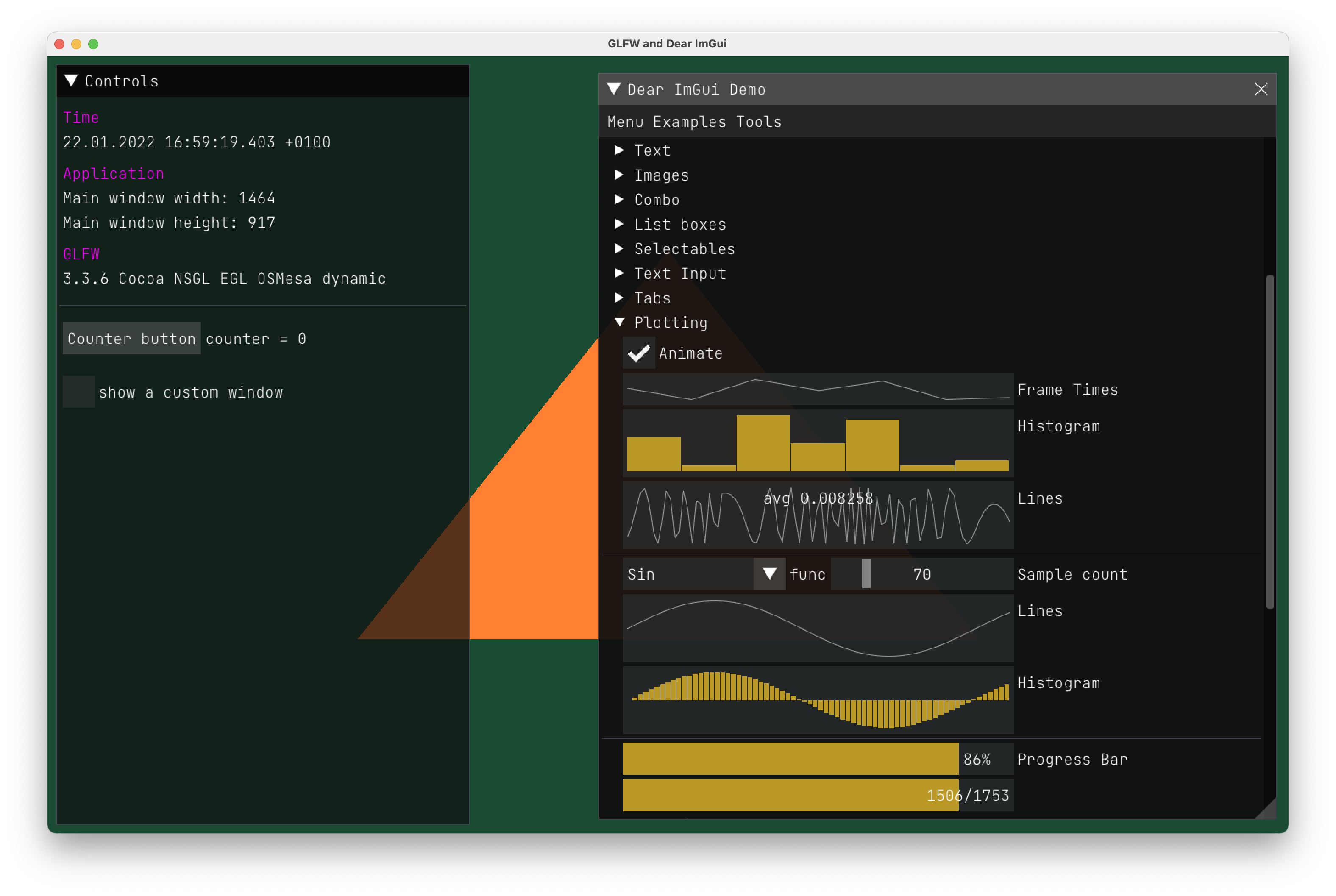Click the Frame Times label

point(1068,389)
